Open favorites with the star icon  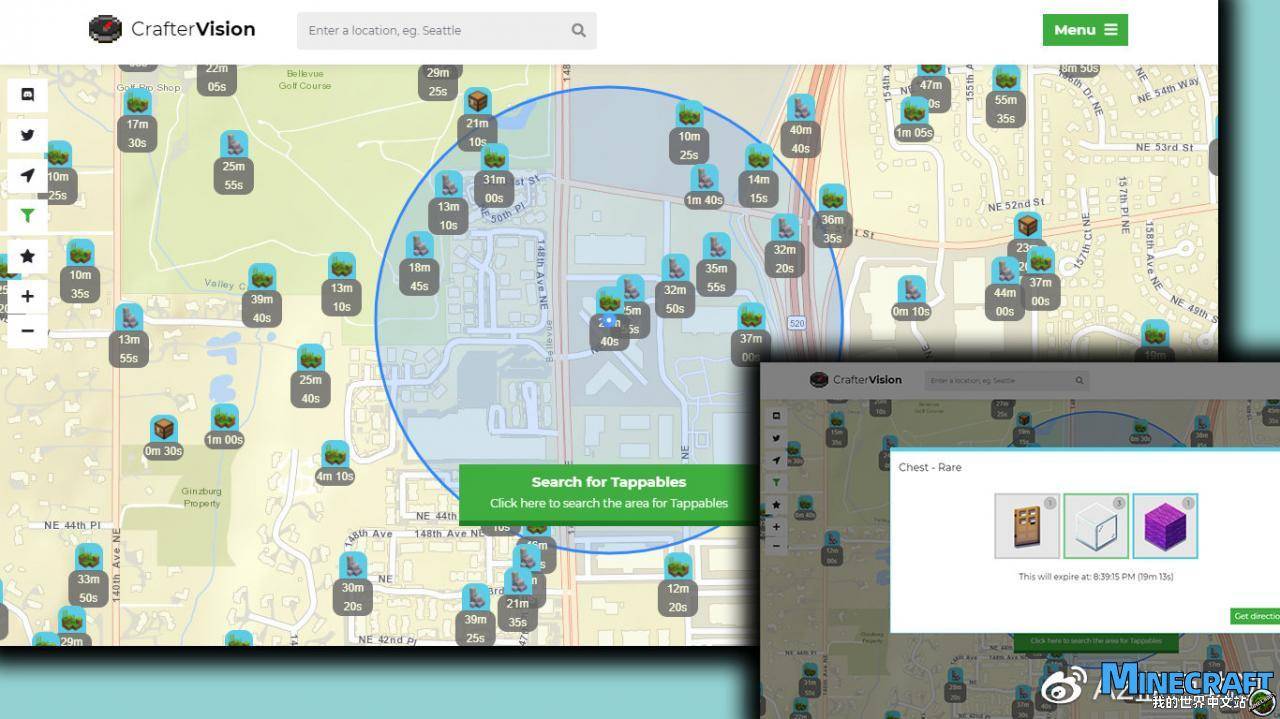28,256
